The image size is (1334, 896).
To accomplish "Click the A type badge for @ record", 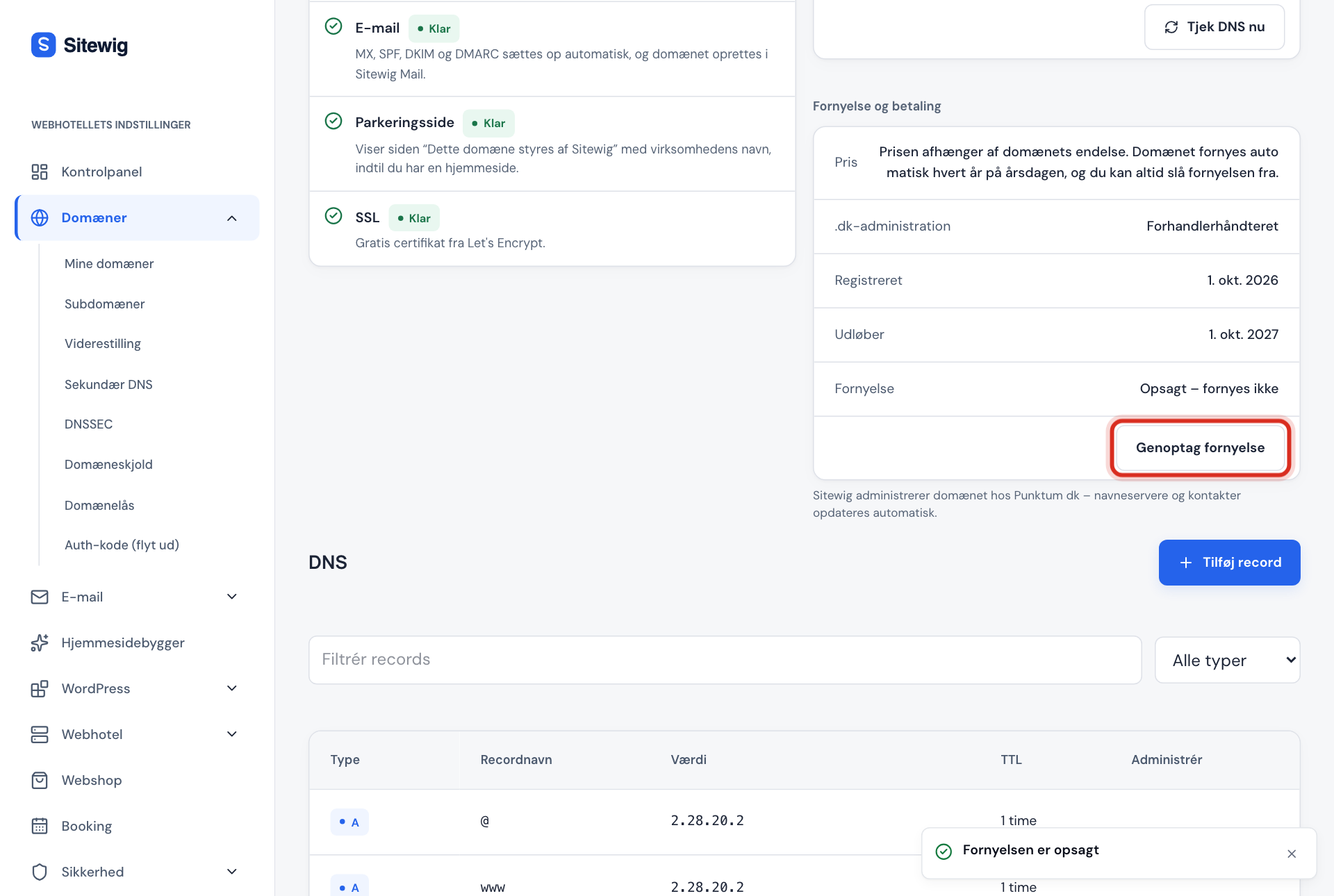I will coord(349,822).
